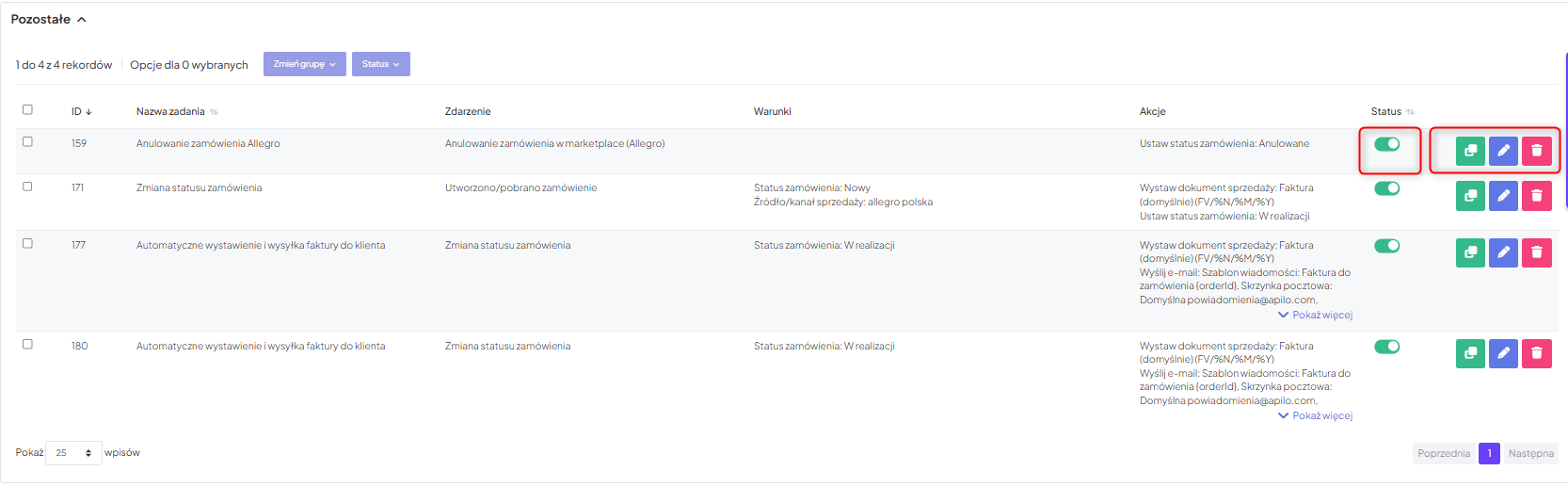Select the checkbox for task 171

click(x=27, y=187)
